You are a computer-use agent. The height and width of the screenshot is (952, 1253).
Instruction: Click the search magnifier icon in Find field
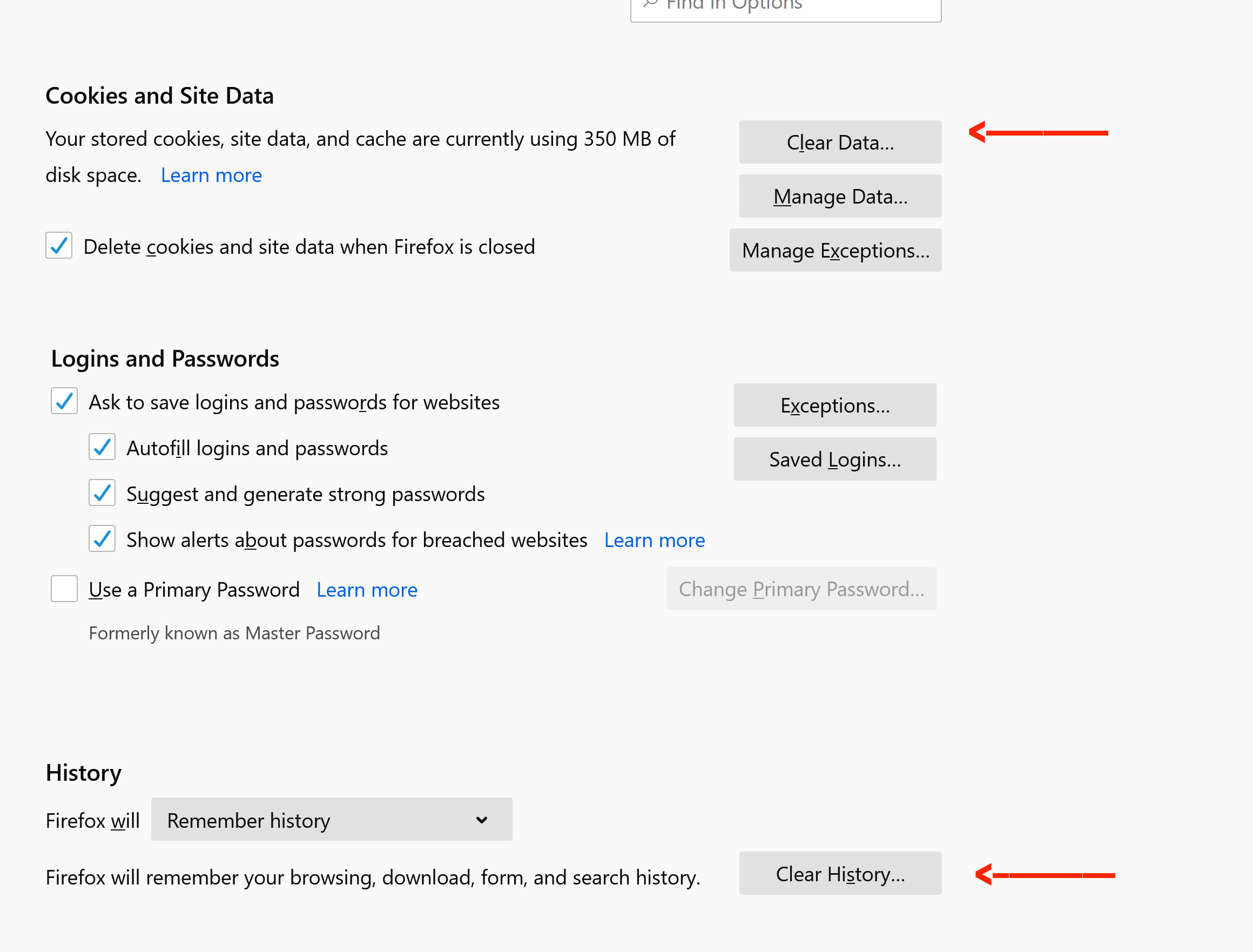pos(651,4)
